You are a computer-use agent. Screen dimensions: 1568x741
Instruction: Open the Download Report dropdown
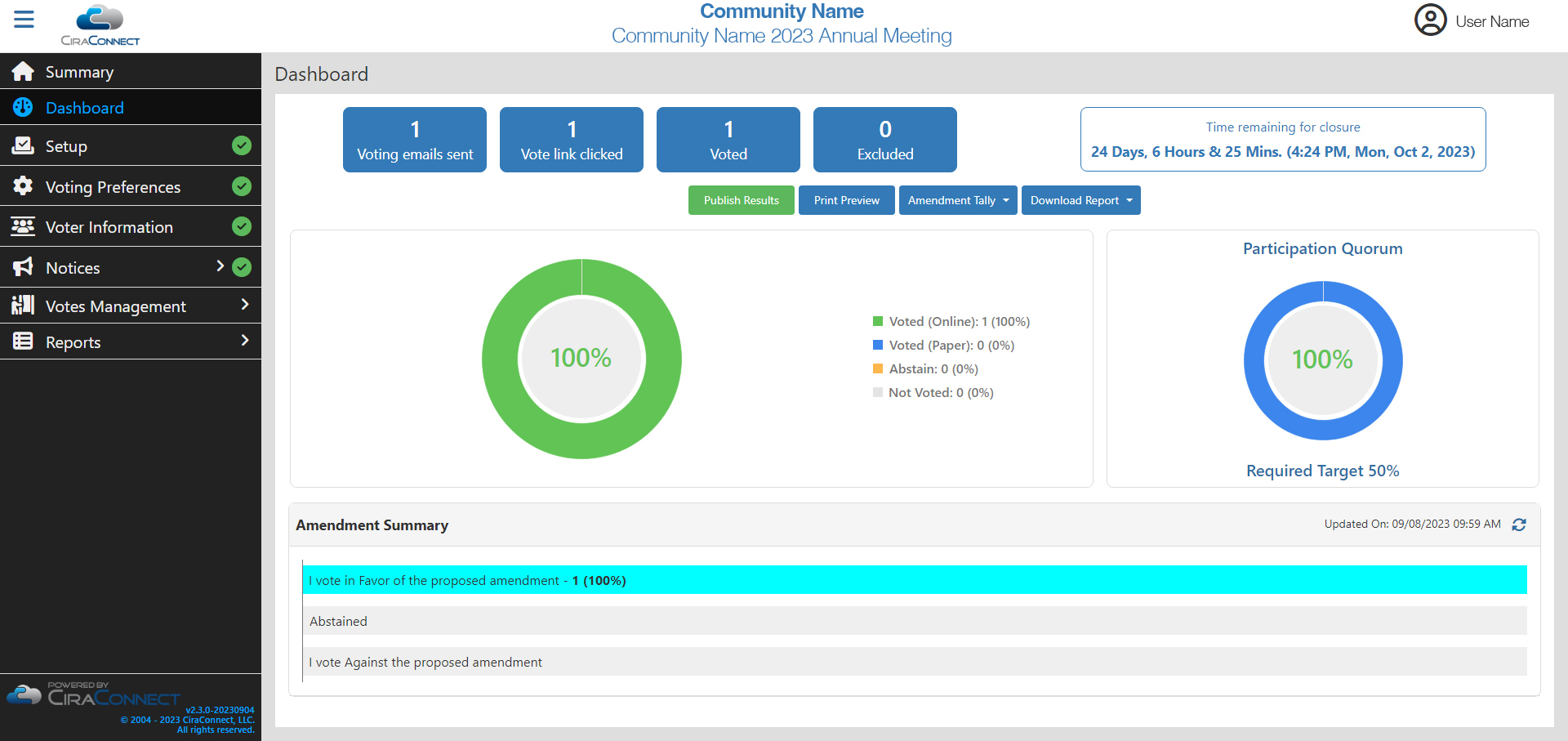1080,200
